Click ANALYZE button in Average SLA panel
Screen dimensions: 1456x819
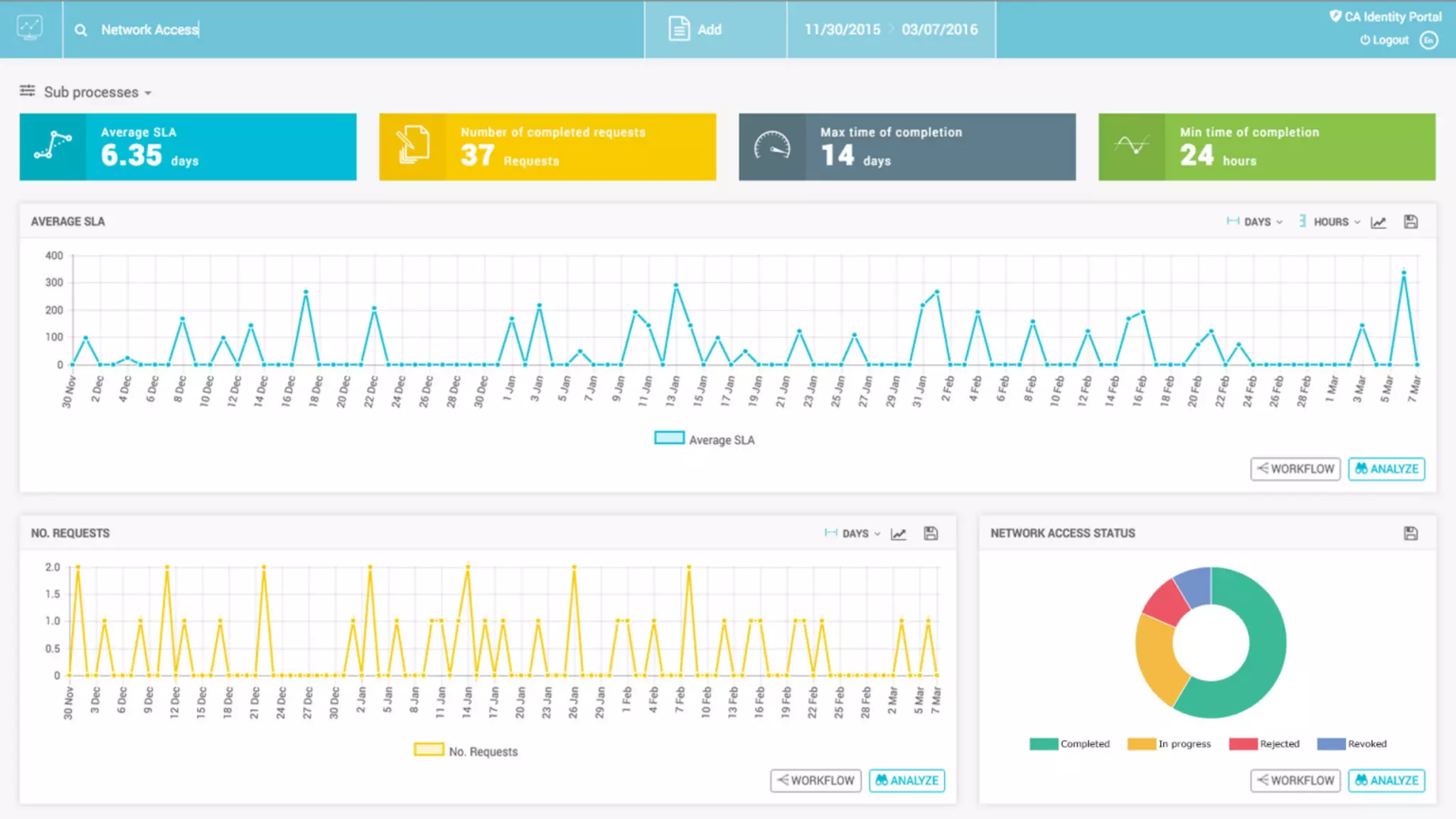point(1386,469)
